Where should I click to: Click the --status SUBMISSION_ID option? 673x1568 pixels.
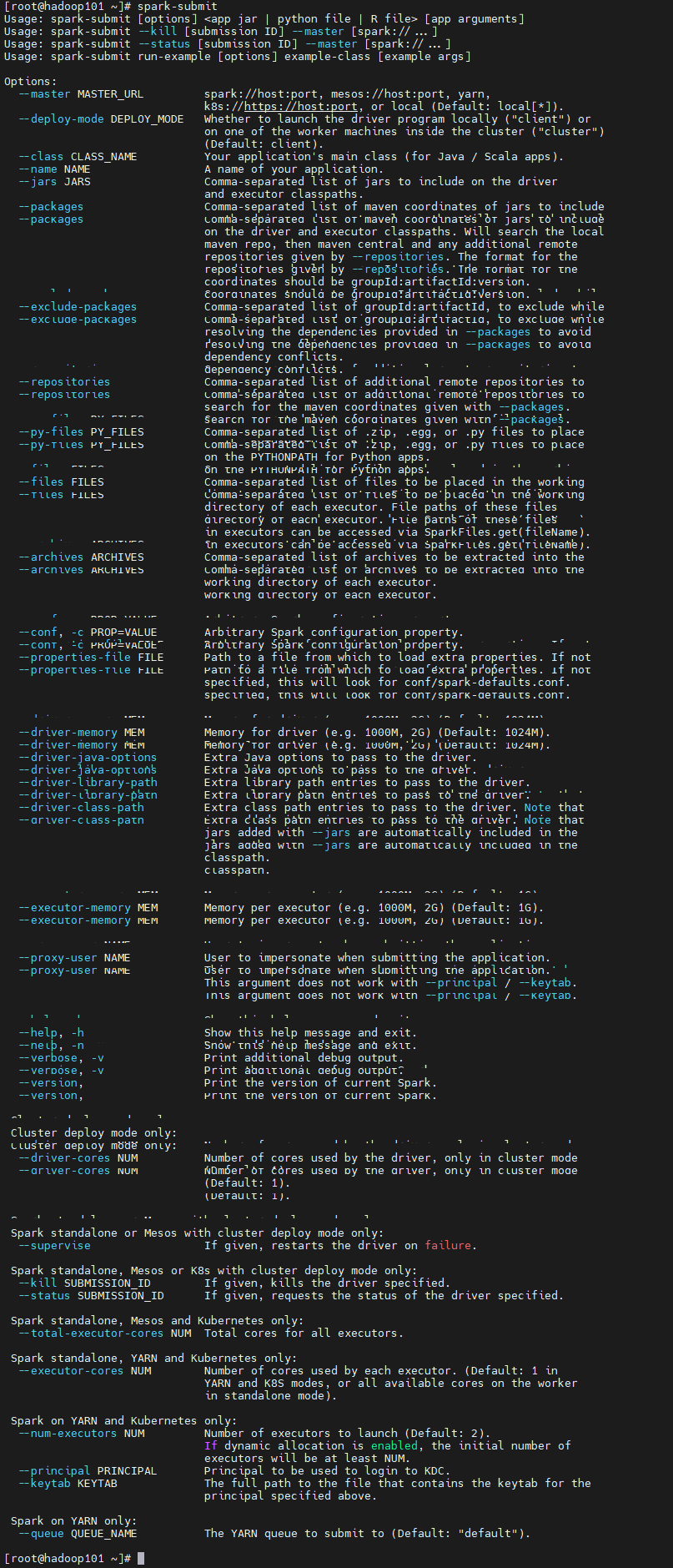(x=91, y=1296)
